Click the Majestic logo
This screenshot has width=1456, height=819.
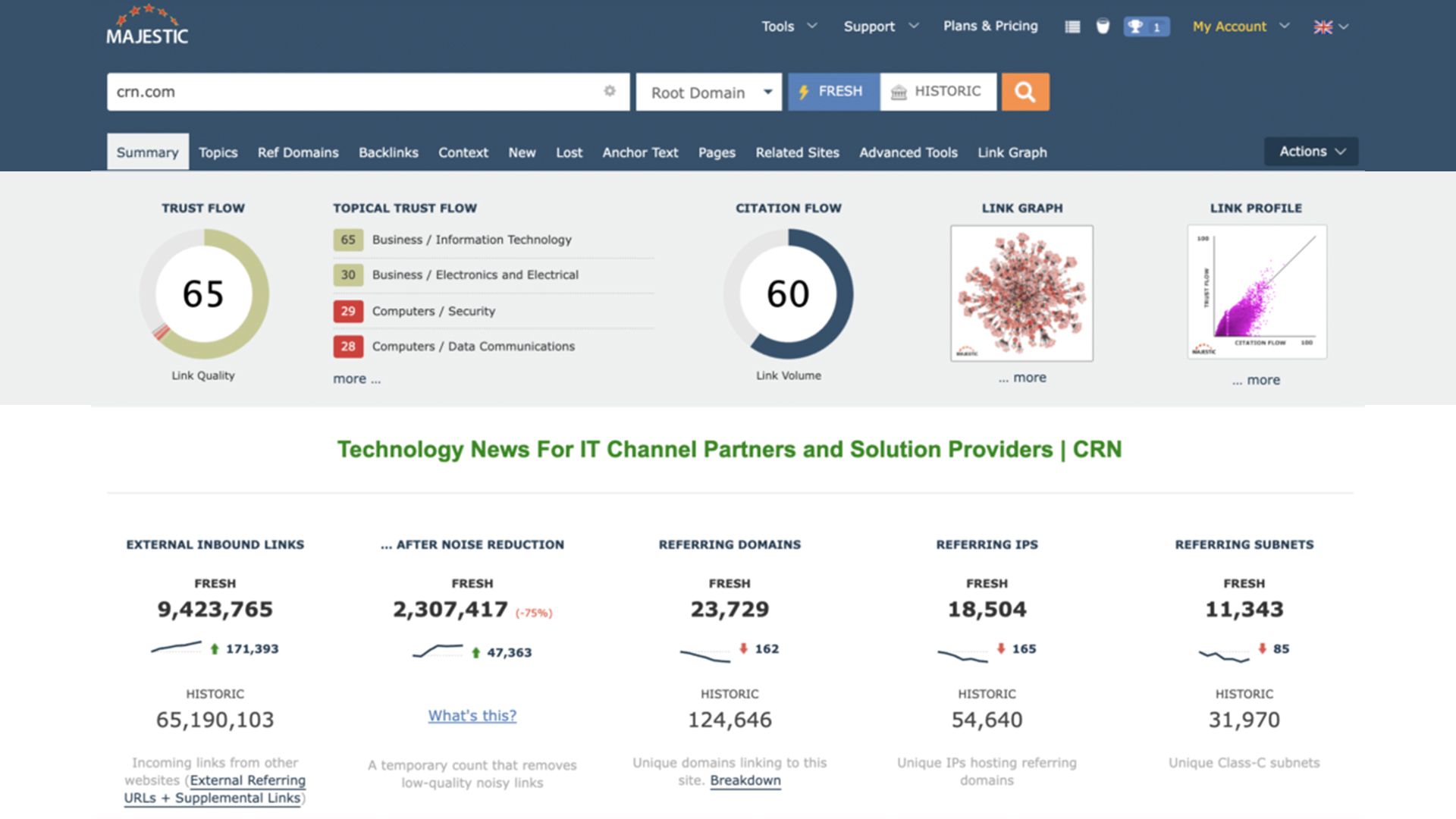(147, 25)
